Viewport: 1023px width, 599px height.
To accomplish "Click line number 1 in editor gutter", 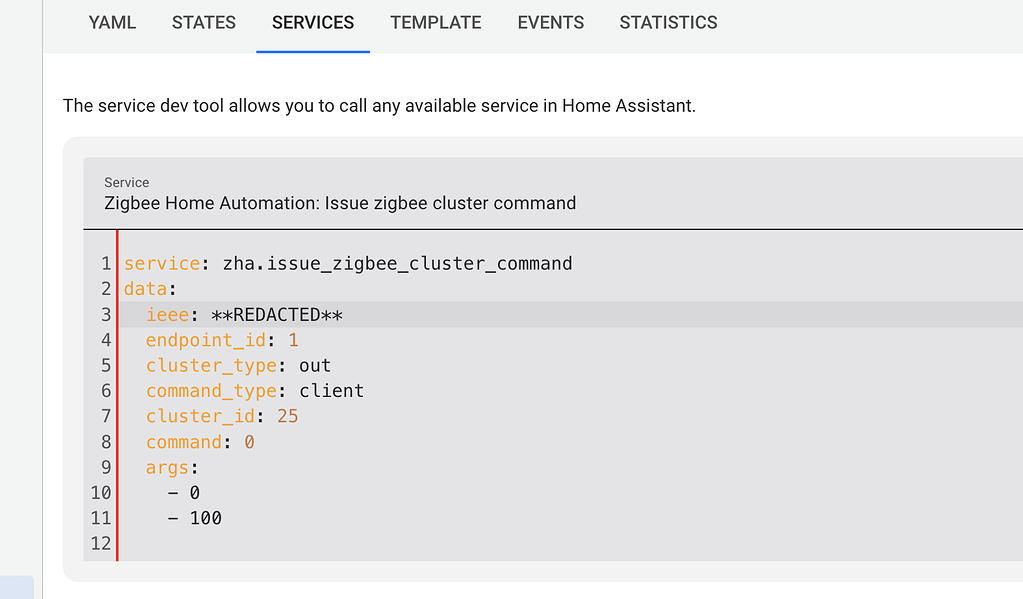I will click(106, 264).
